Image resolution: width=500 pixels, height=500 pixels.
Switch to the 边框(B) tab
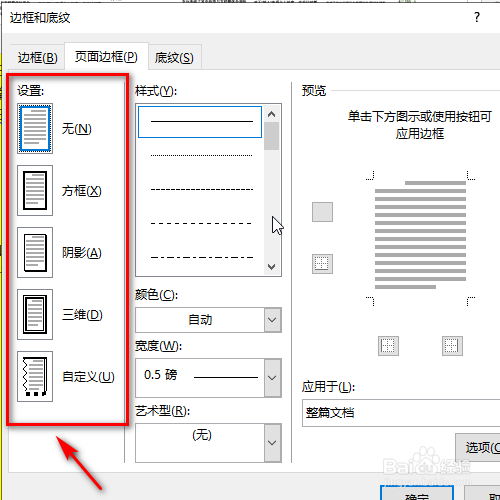point(37,57)
